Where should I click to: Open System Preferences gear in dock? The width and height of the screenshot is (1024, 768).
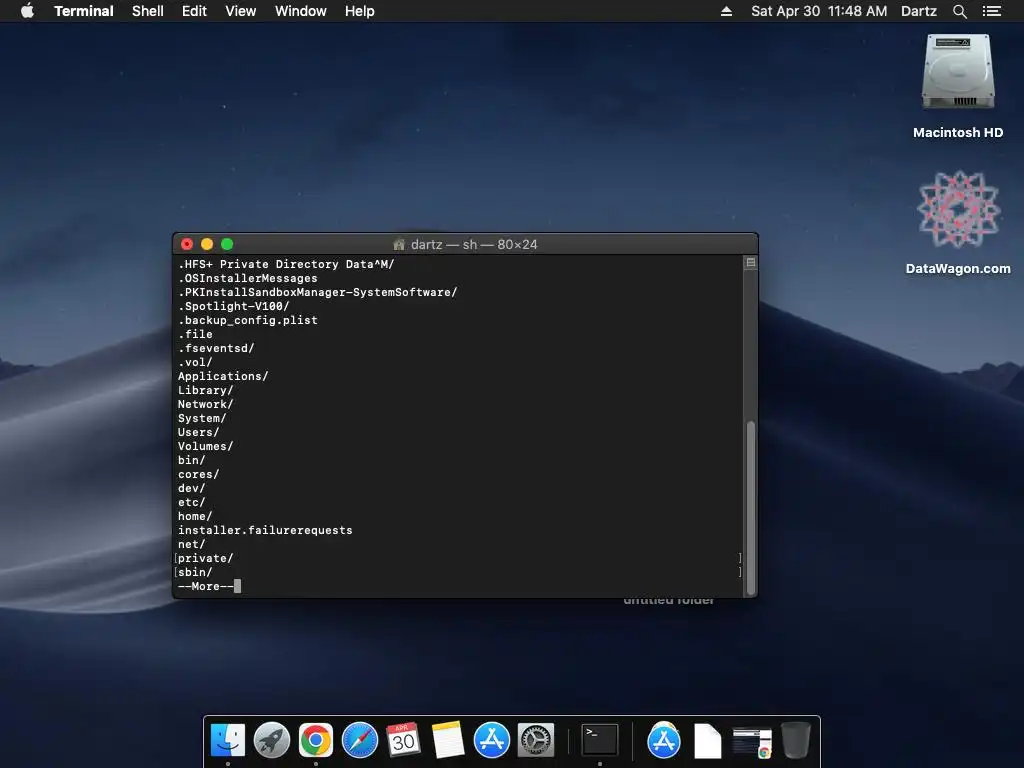(x=536, y=741)
